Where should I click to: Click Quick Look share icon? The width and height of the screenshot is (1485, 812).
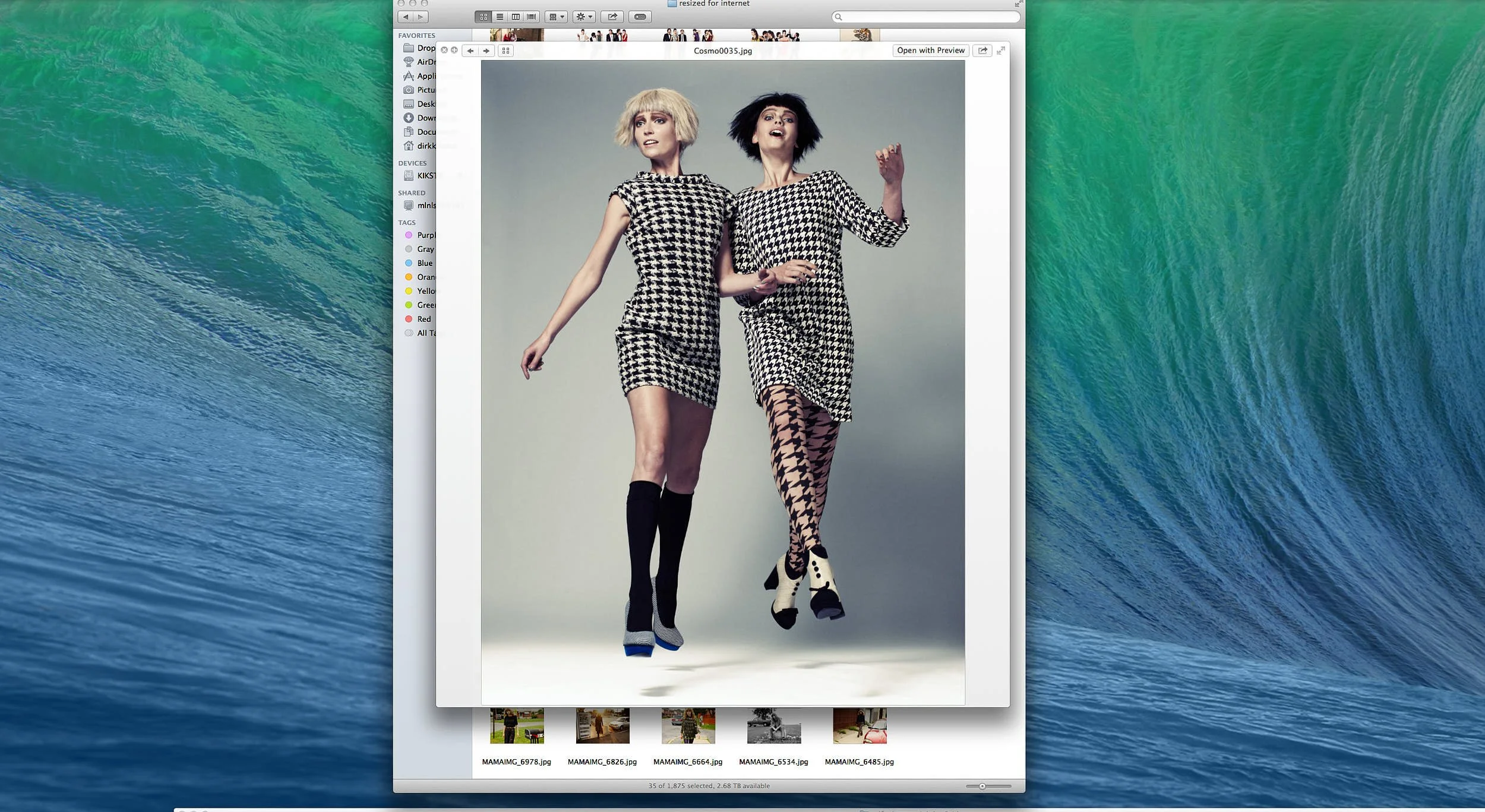(982, 51)
